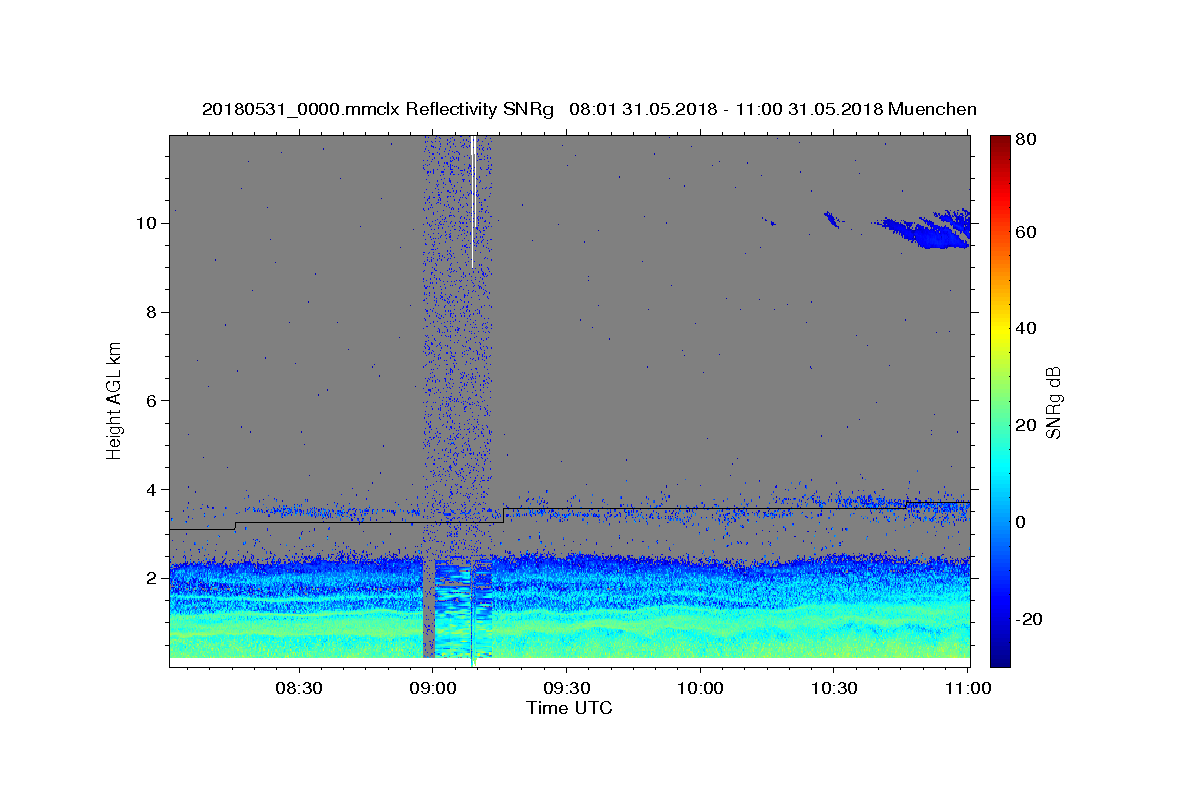1200x800 pixels.
Task: Click the Time UTC axis title
Action: [x=569, y=708]
